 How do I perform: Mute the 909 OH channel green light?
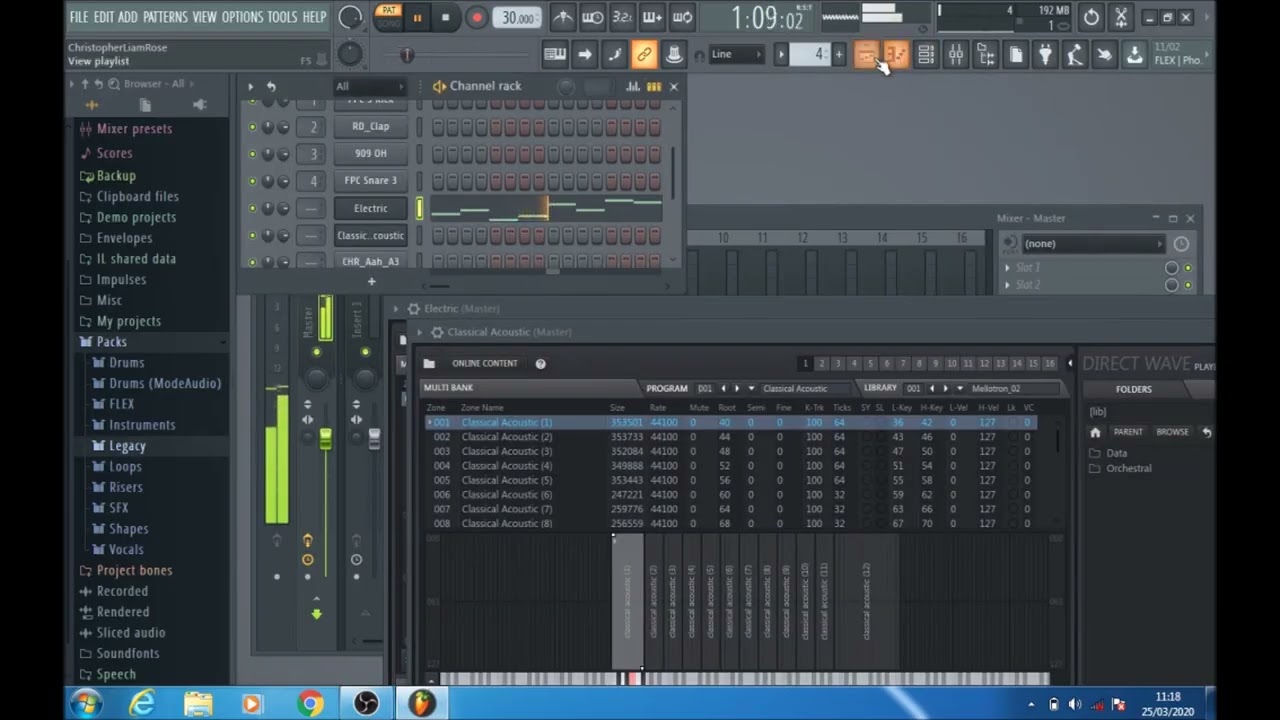252,154
